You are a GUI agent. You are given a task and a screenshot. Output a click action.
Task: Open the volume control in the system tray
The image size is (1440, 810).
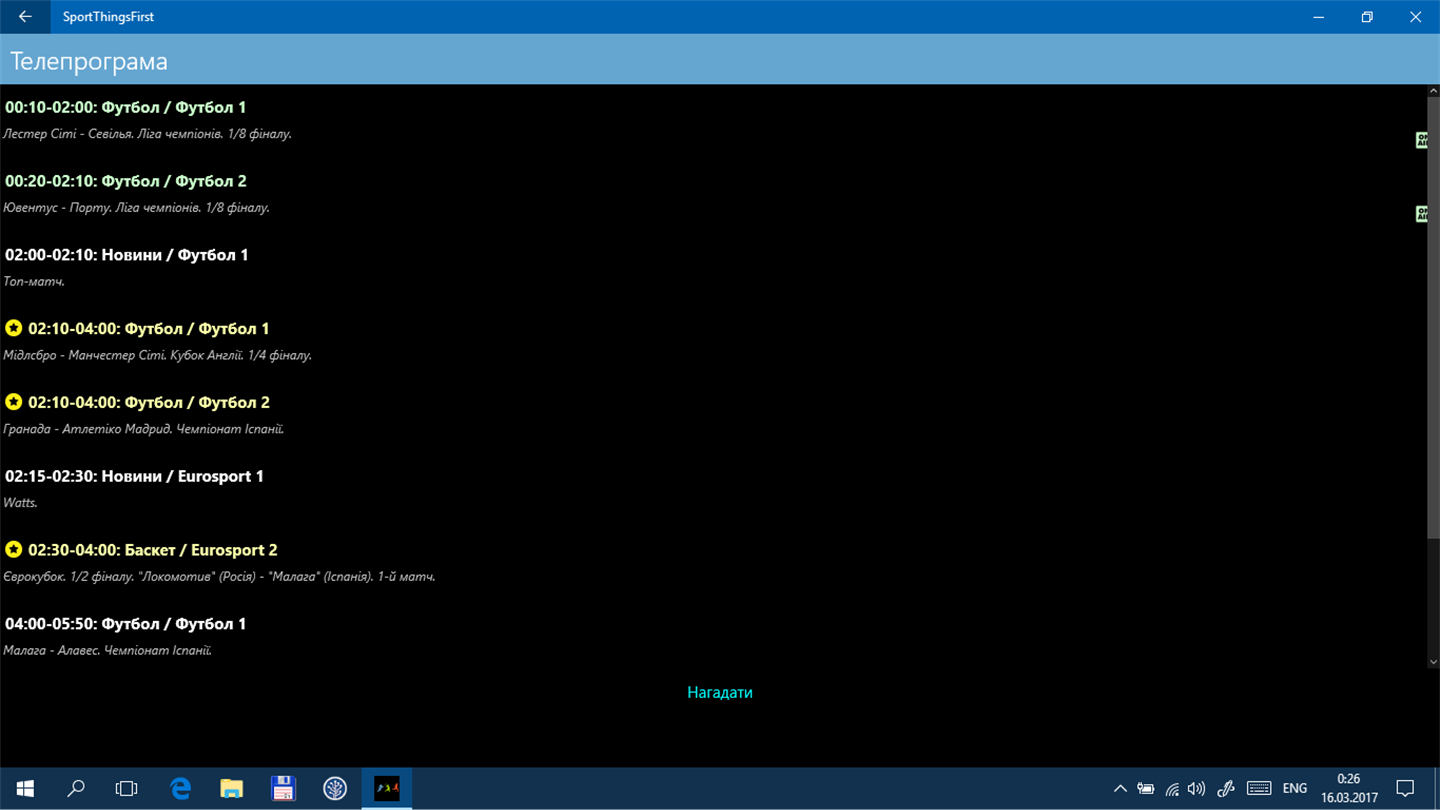(1196, 789)
